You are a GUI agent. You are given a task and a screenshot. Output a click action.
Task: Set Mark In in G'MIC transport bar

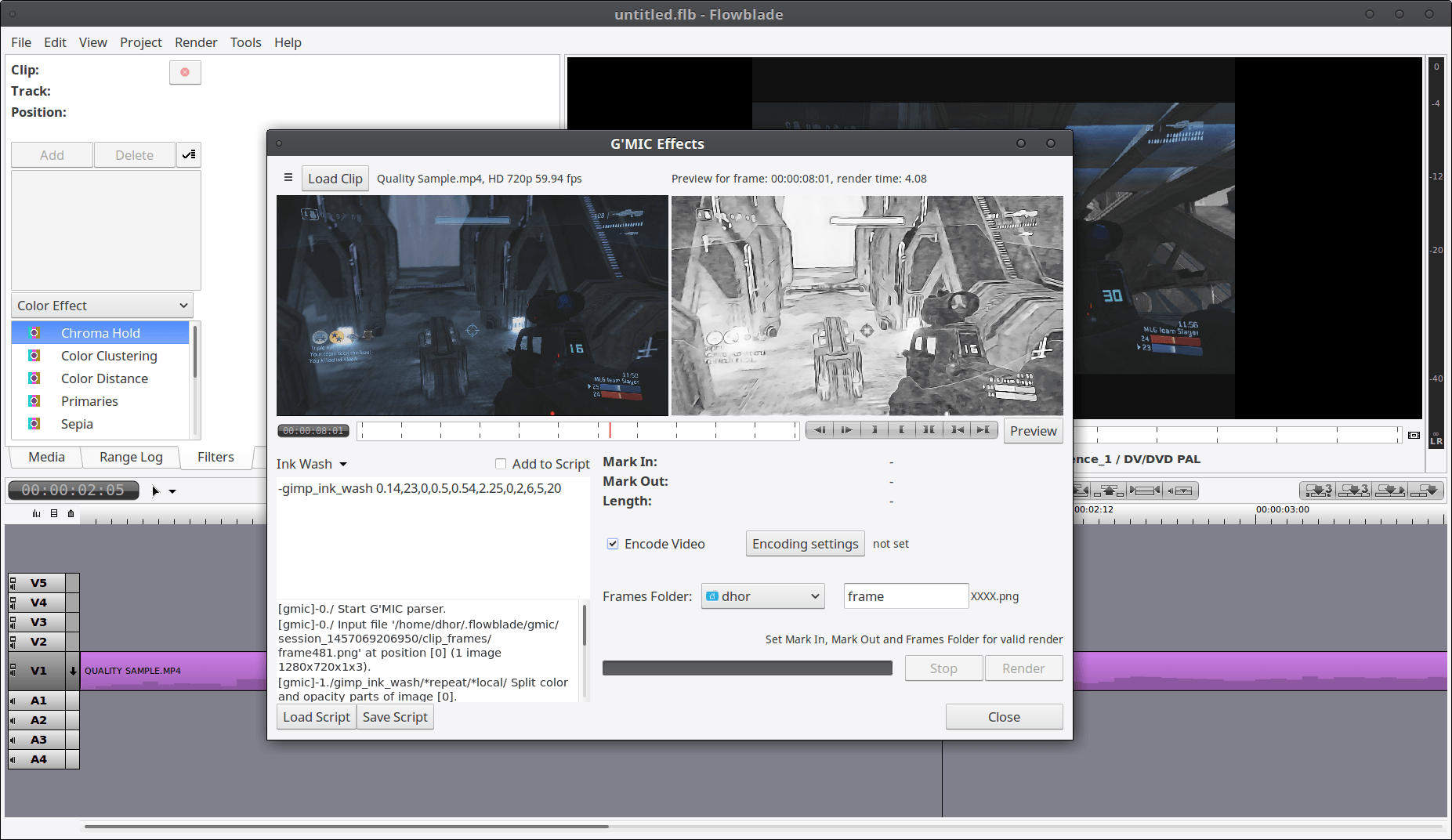874,429
